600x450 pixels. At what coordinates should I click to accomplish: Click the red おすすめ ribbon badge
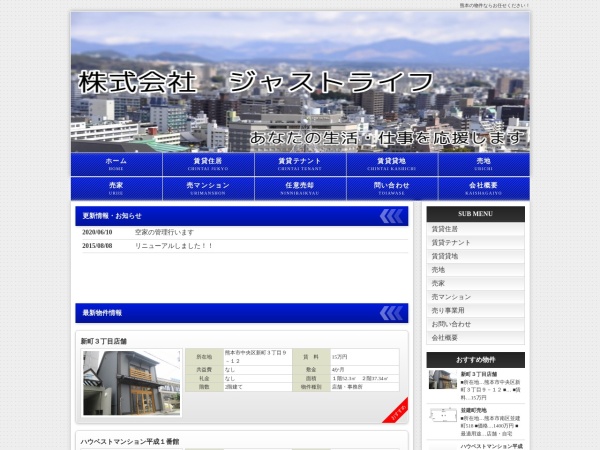(397, 412)
